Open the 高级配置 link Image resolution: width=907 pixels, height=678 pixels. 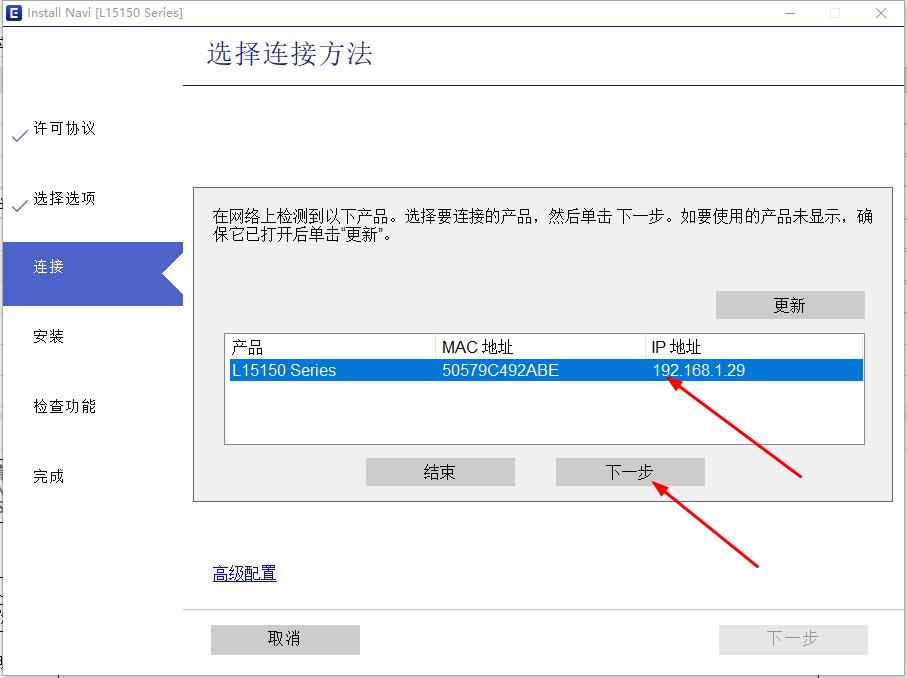244,574
